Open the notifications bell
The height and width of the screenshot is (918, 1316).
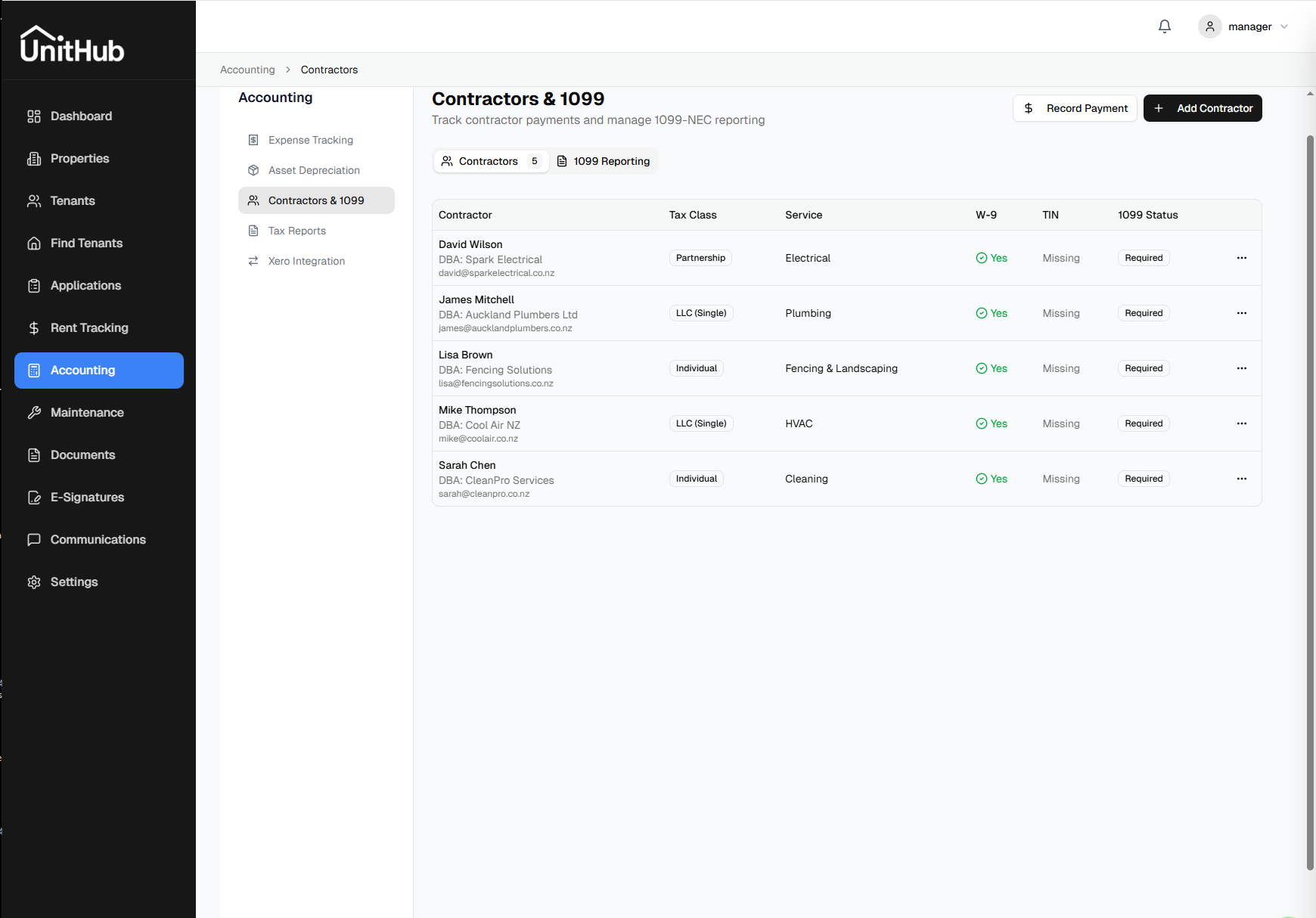[x=1165, y=26]
